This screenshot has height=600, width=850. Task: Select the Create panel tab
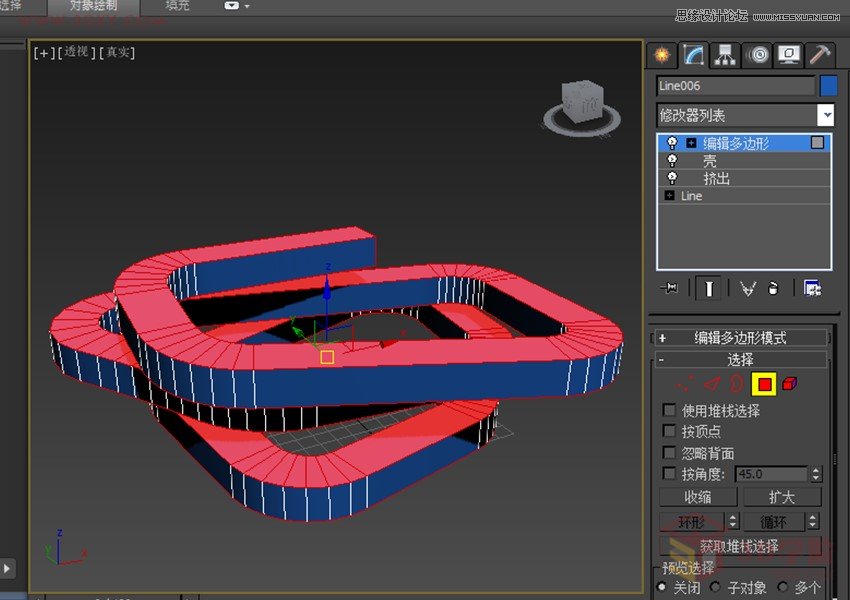663,55
